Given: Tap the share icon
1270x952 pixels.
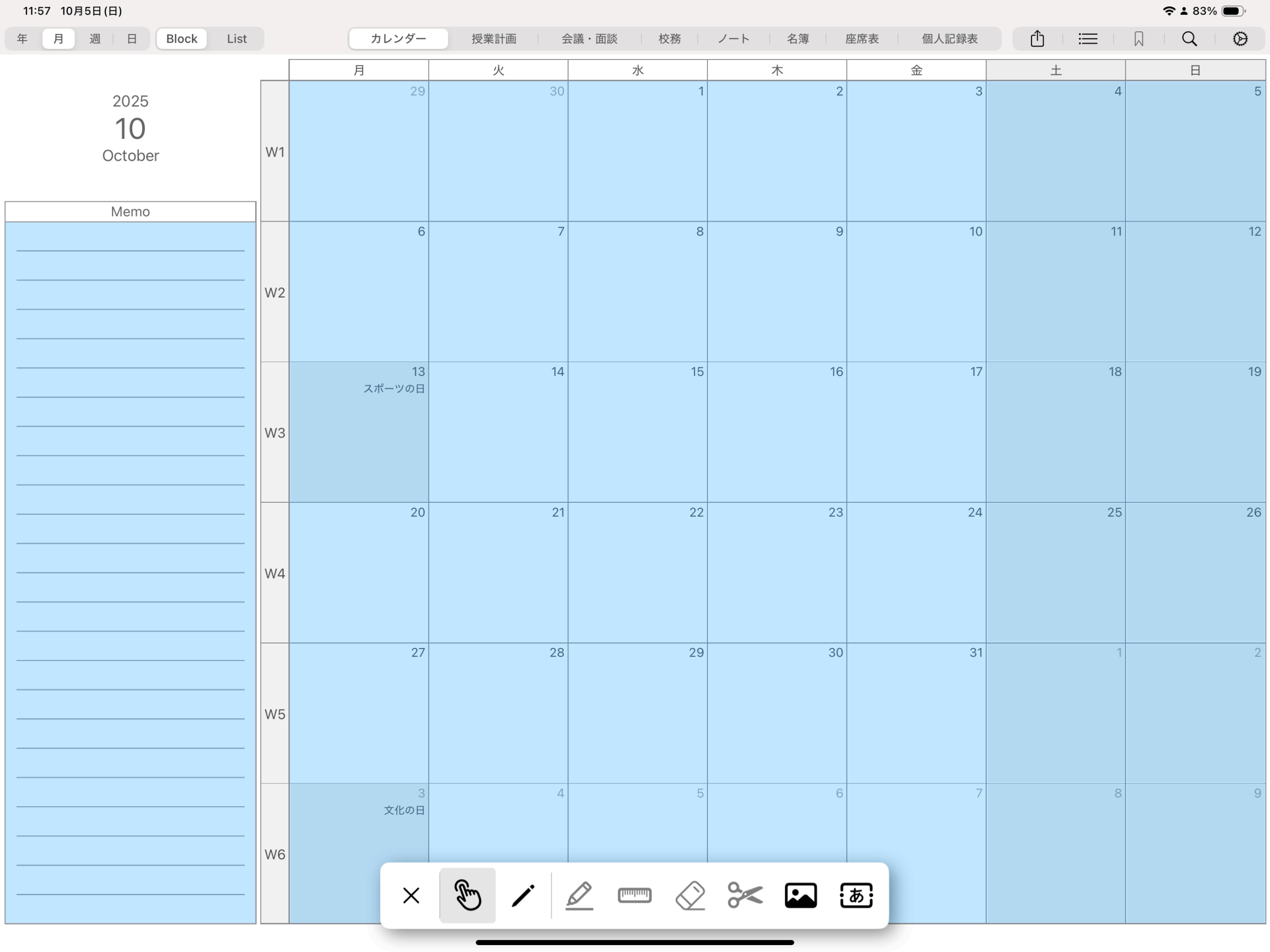Looking at the screenshot, I should click(x=1037, y=39).
